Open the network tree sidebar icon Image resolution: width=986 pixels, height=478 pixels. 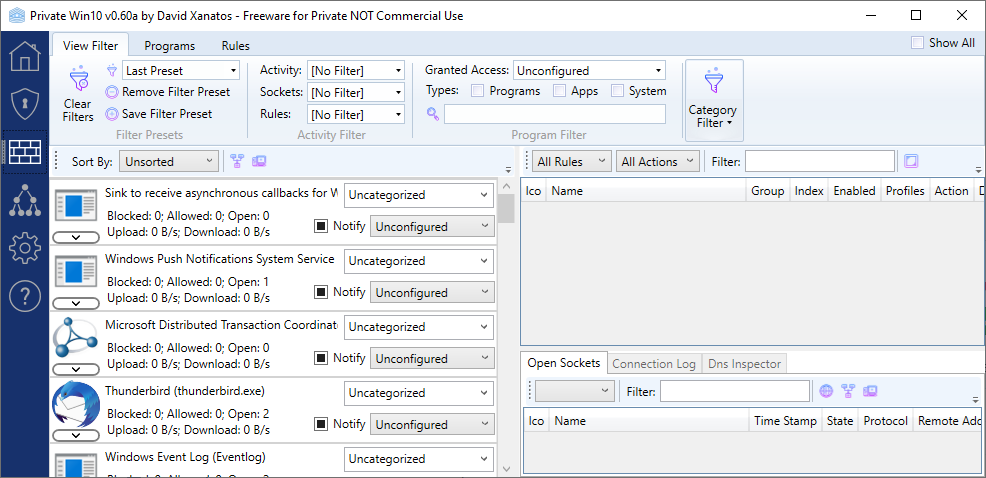pos(25,201)
